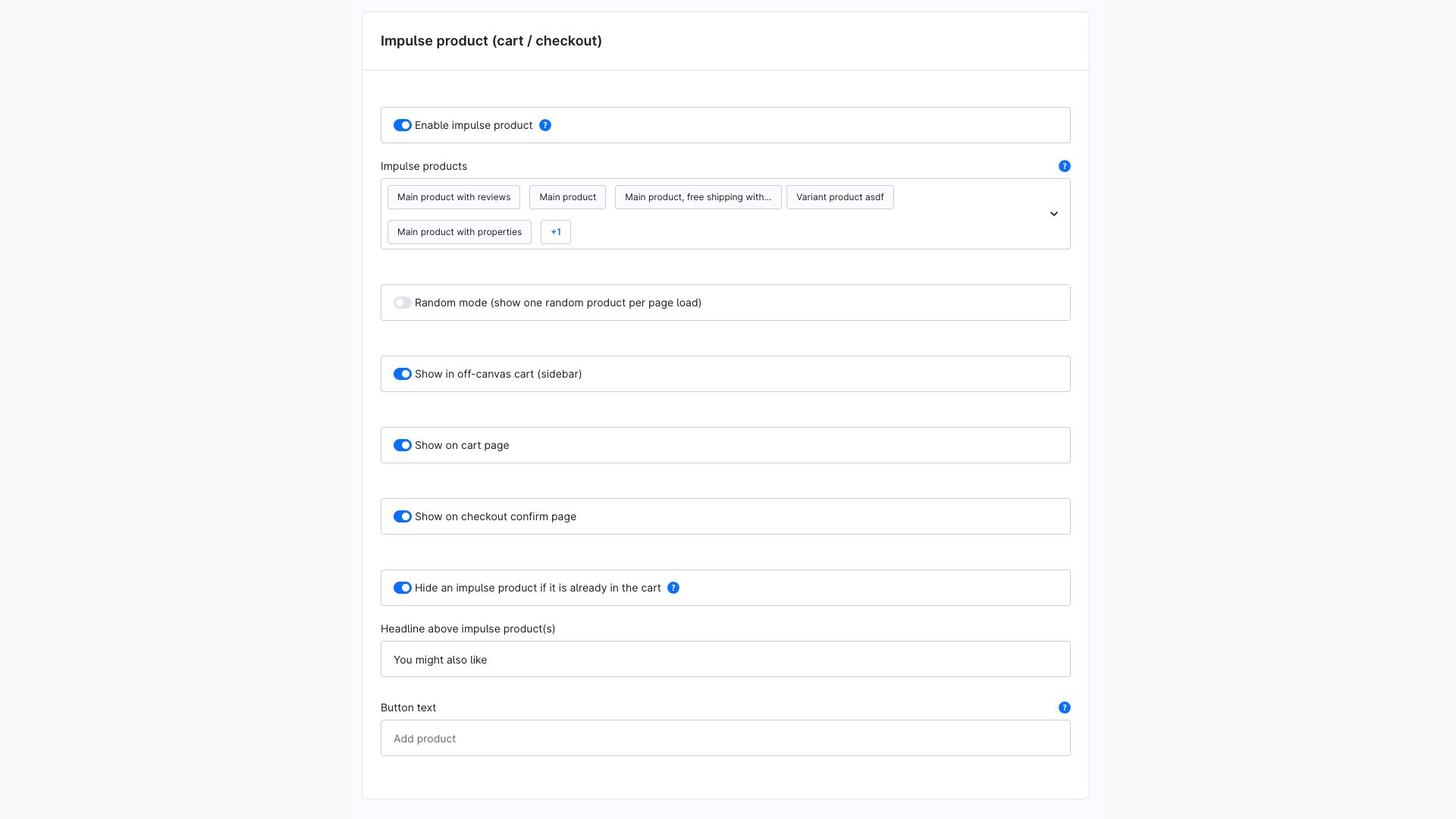Click 'Show in off-canvas cart (sidebar)' label text
The width and height of the screenshot is (1456, 819).
498,374
